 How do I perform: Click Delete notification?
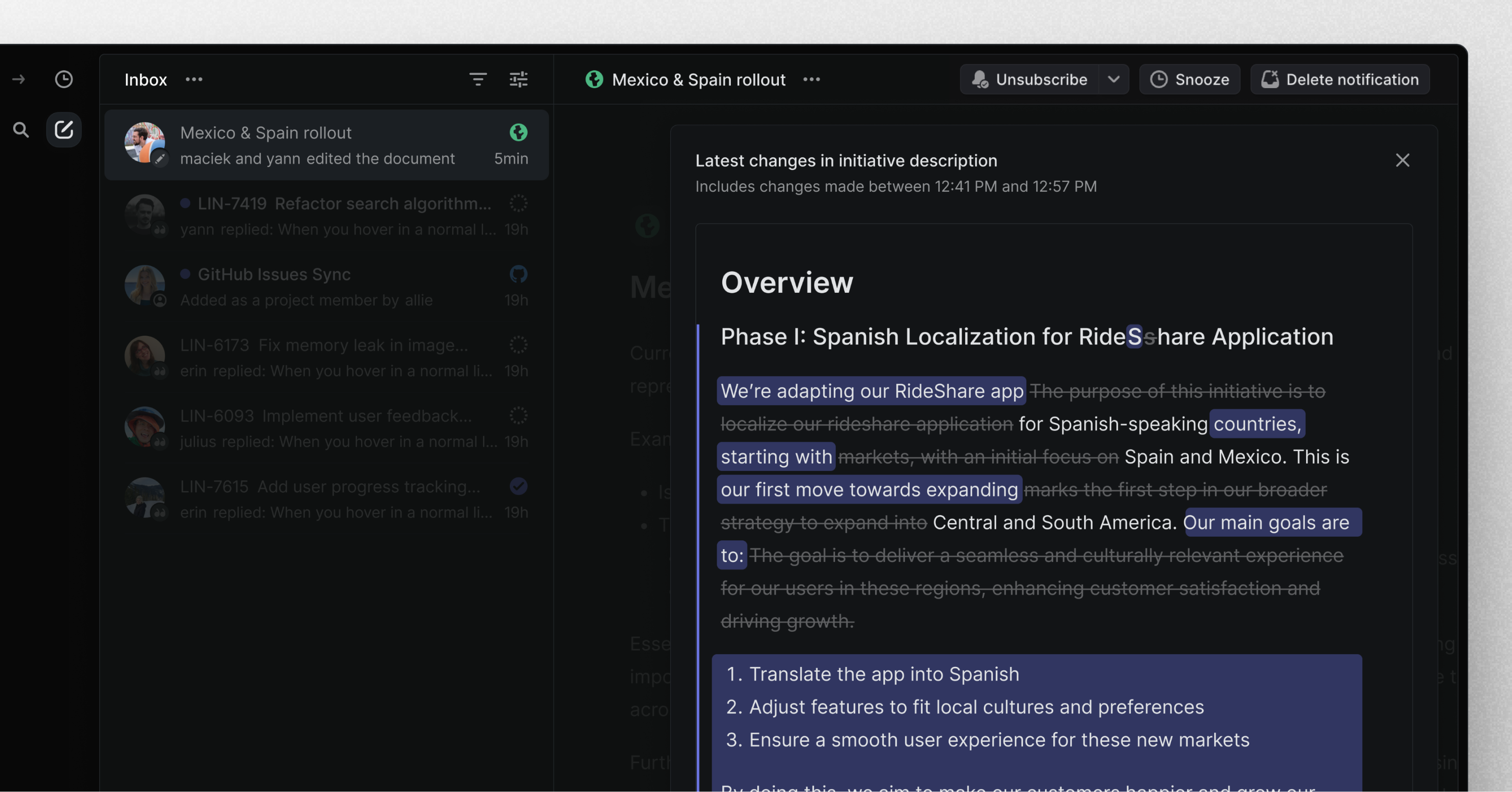coord(1340,79)
